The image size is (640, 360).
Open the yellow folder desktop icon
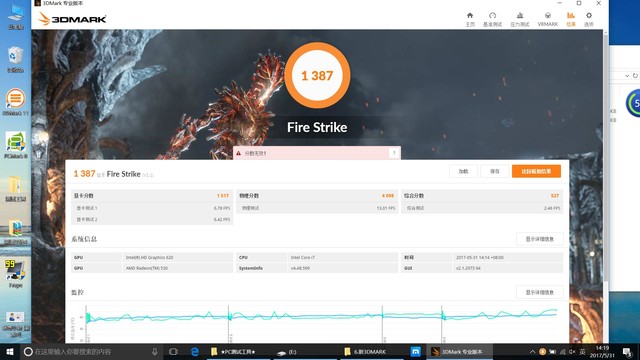16,189
